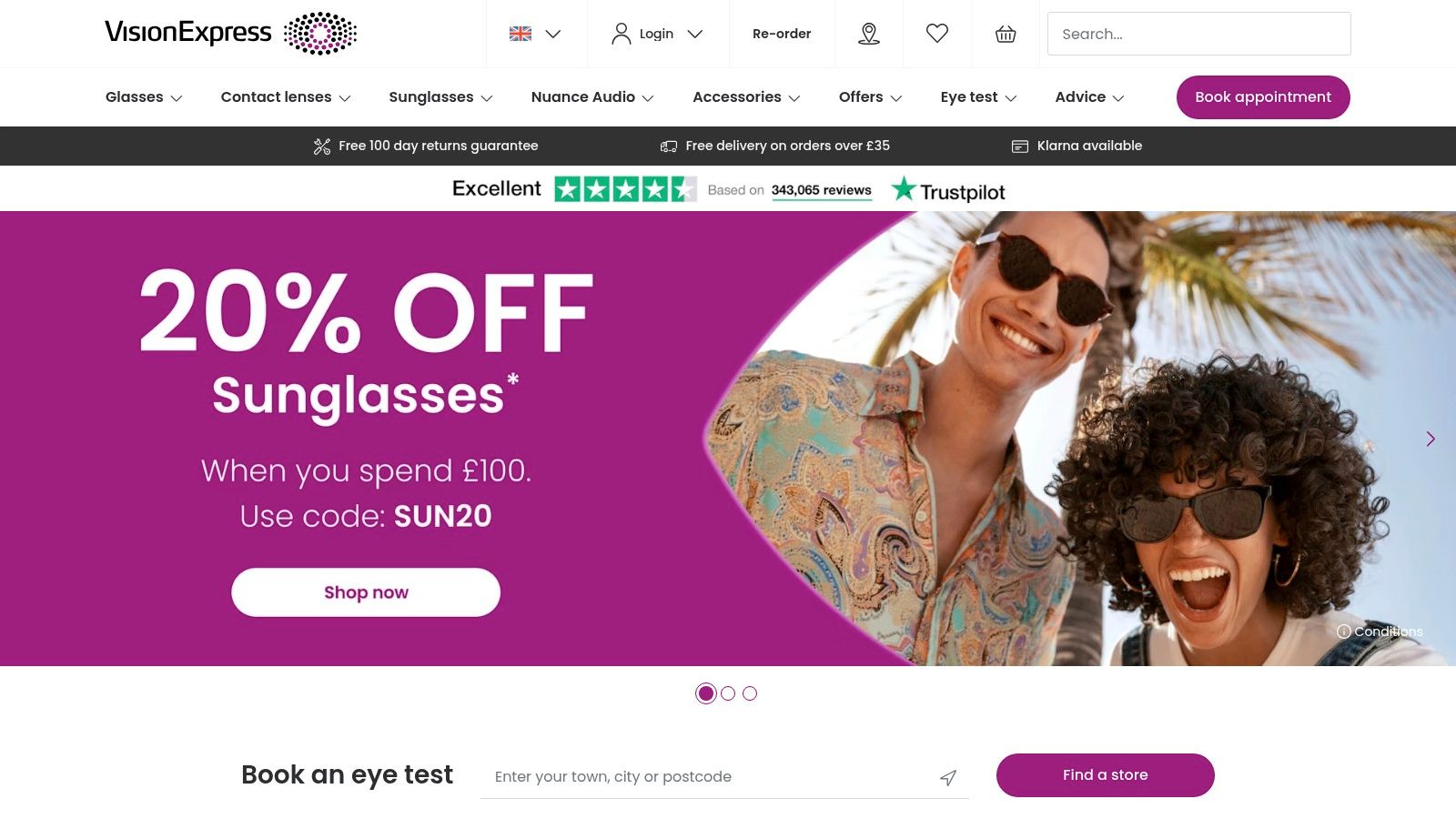Click the next slide arrow on banner
The image size is (1456, 819).
[1431, 439]
